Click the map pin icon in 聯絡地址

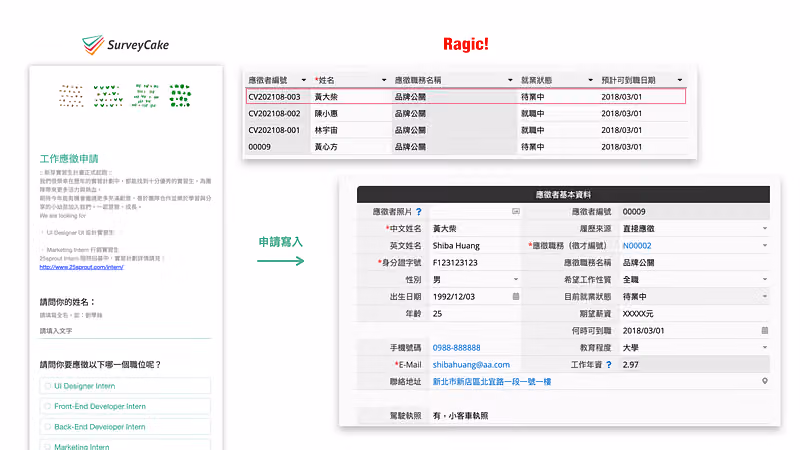[765, 381]
